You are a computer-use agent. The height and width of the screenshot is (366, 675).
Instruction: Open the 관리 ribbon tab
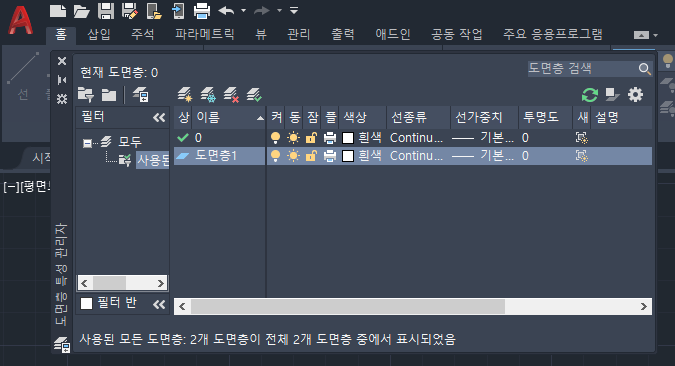[299, 34]
